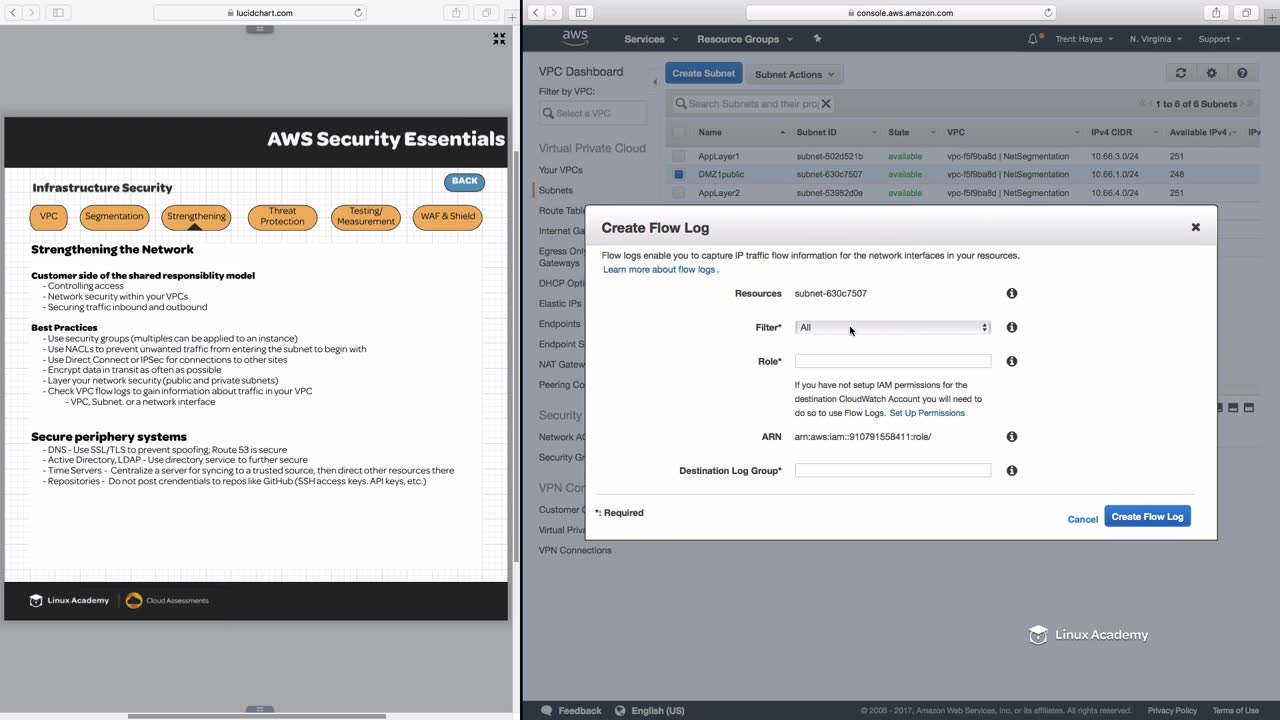Open the VPC Dashboard link
Viewport: 1280px width, 720px height.
point(581,72)
